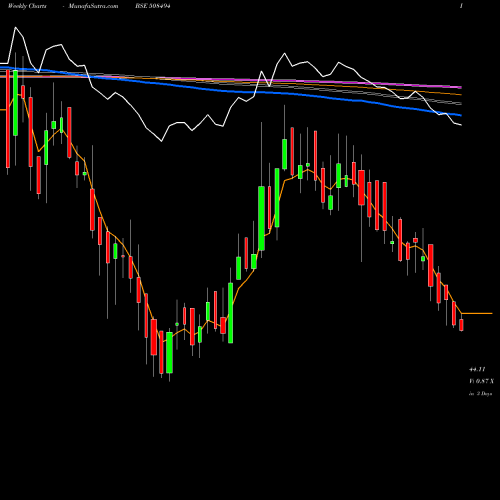Click the 'BSE 508494' symbol label
500x500 pixels.
153,6
